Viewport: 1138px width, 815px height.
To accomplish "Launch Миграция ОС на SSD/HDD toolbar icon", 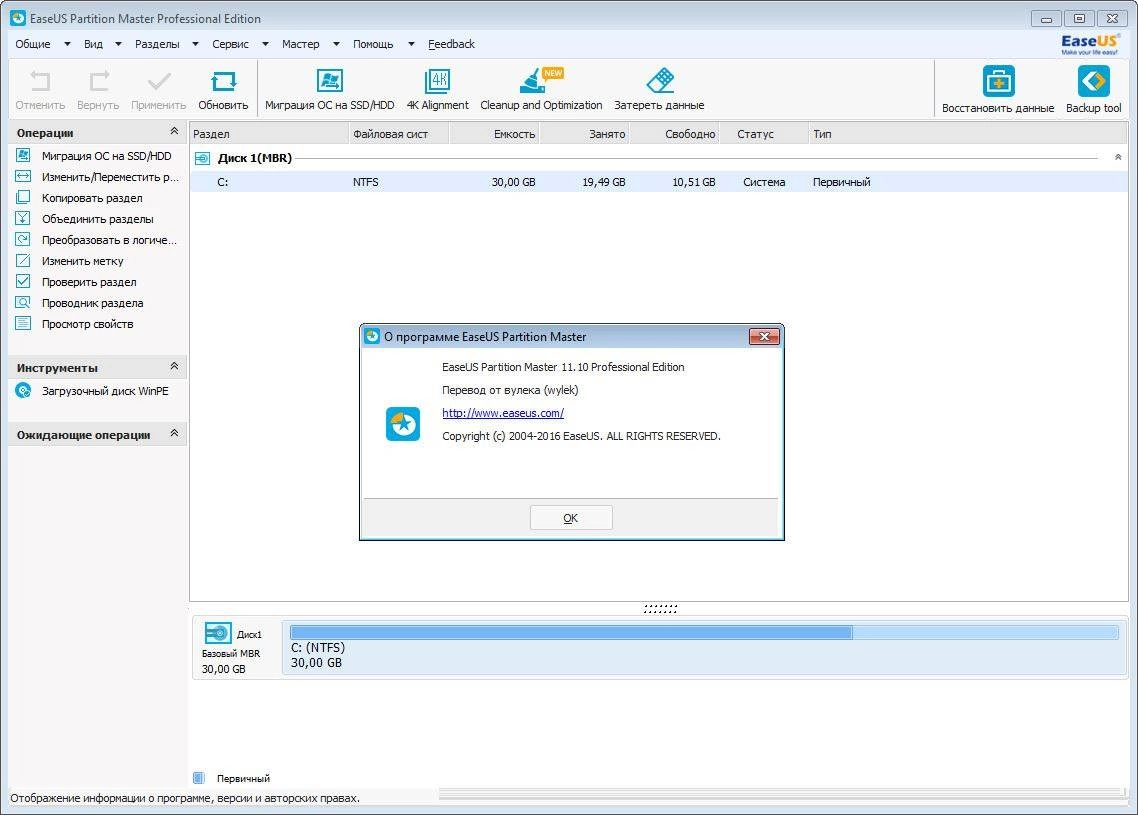I will point(329,81).
